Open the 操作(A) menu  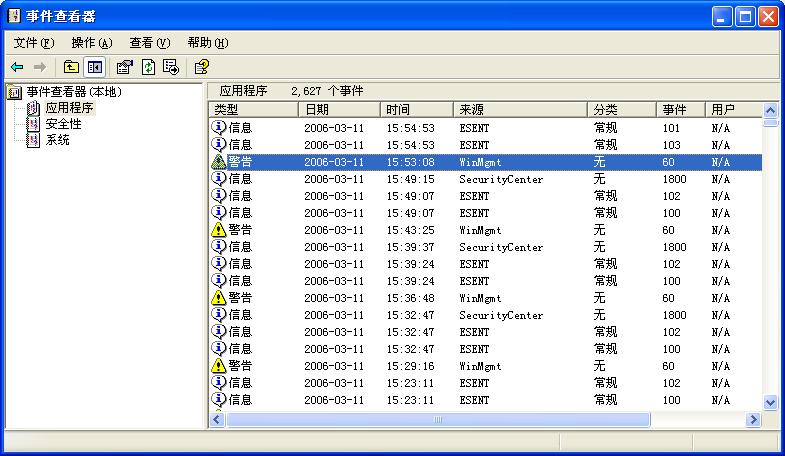(92, 43)
